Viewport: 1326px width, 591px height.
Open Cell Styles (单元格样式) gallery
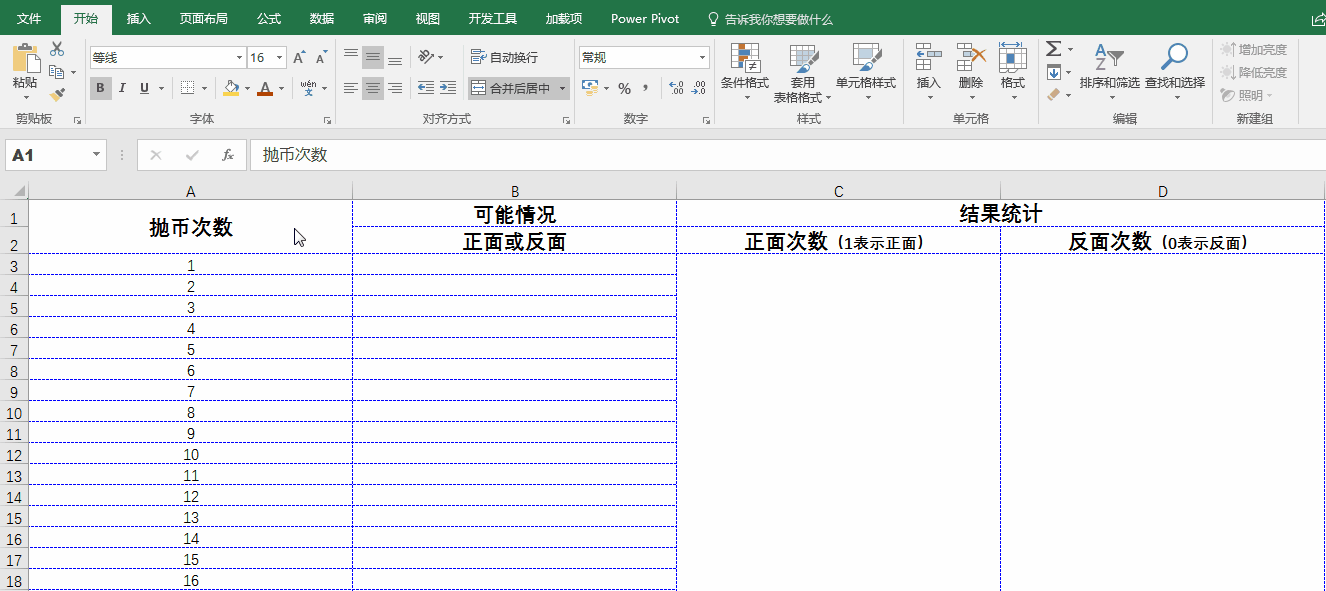(x=866, y=71)
